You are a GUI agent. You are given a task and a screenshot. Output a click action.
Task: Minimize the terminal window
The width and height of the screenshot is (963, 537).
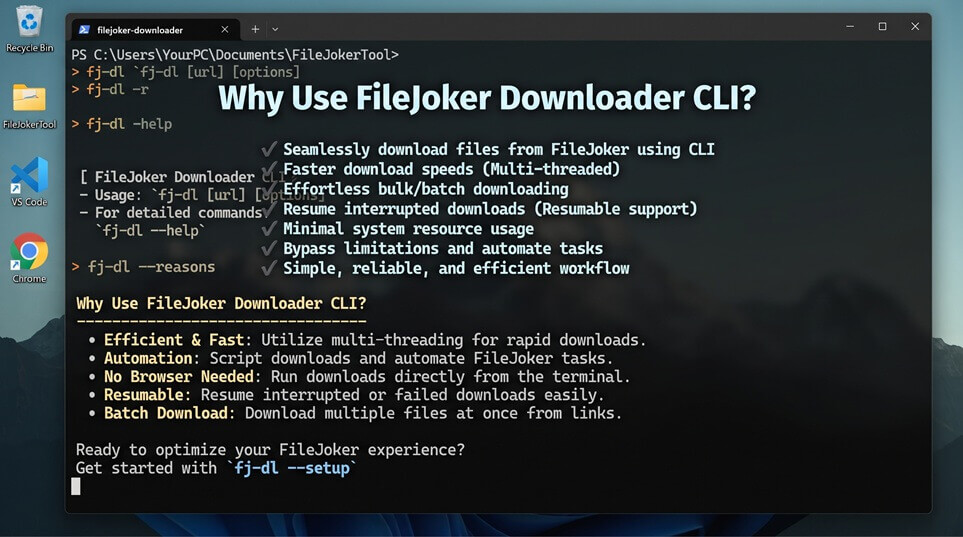[850, 26]
